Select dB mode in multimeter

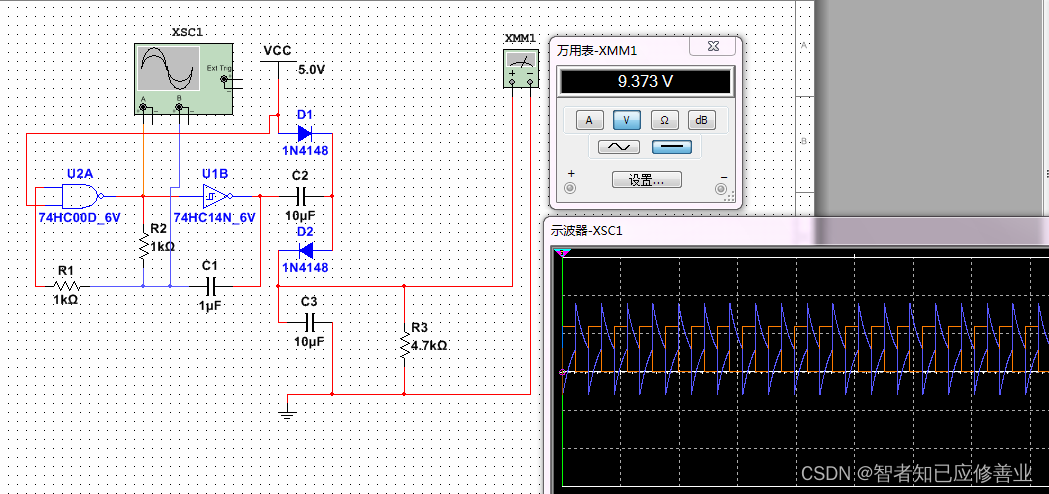click(x=702, y=120)
